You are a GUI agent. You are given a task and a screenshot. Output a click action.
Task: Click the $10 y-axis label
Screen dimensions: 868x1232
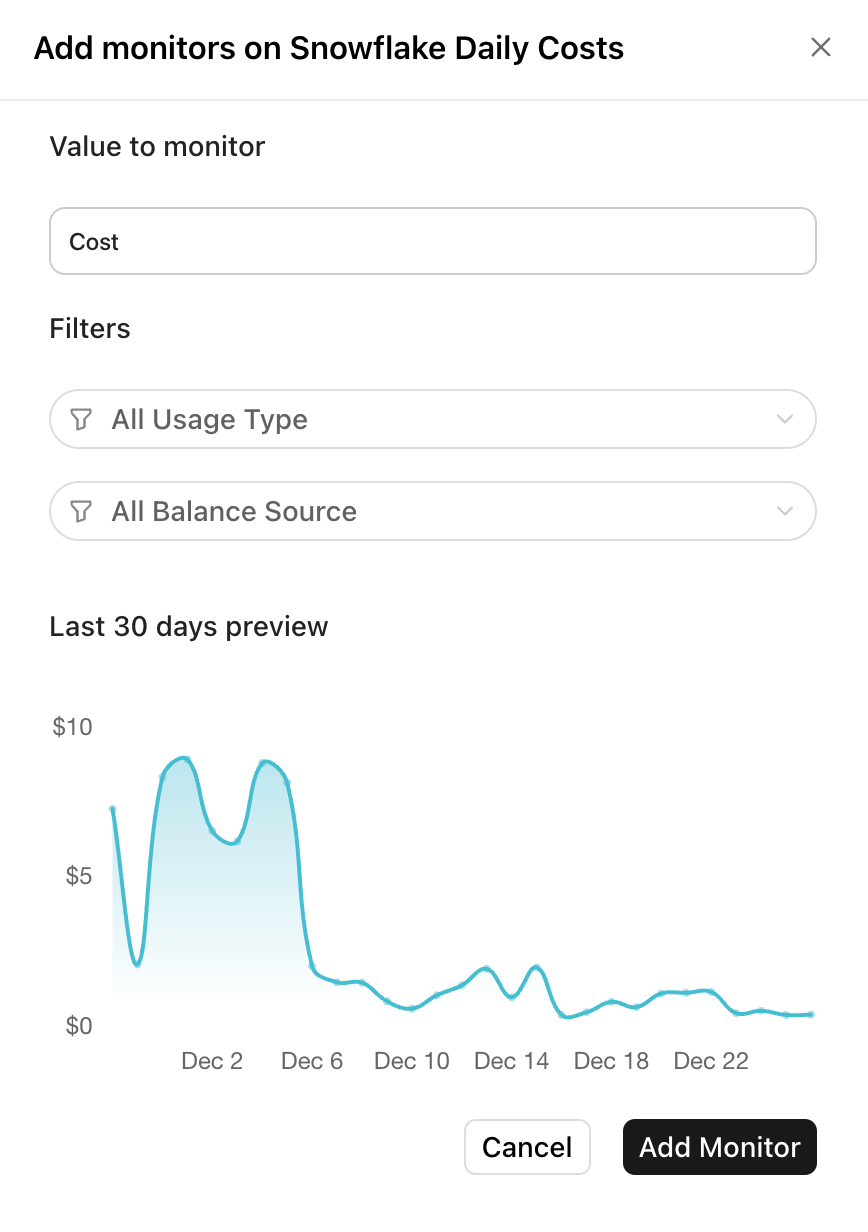[72, 727]
